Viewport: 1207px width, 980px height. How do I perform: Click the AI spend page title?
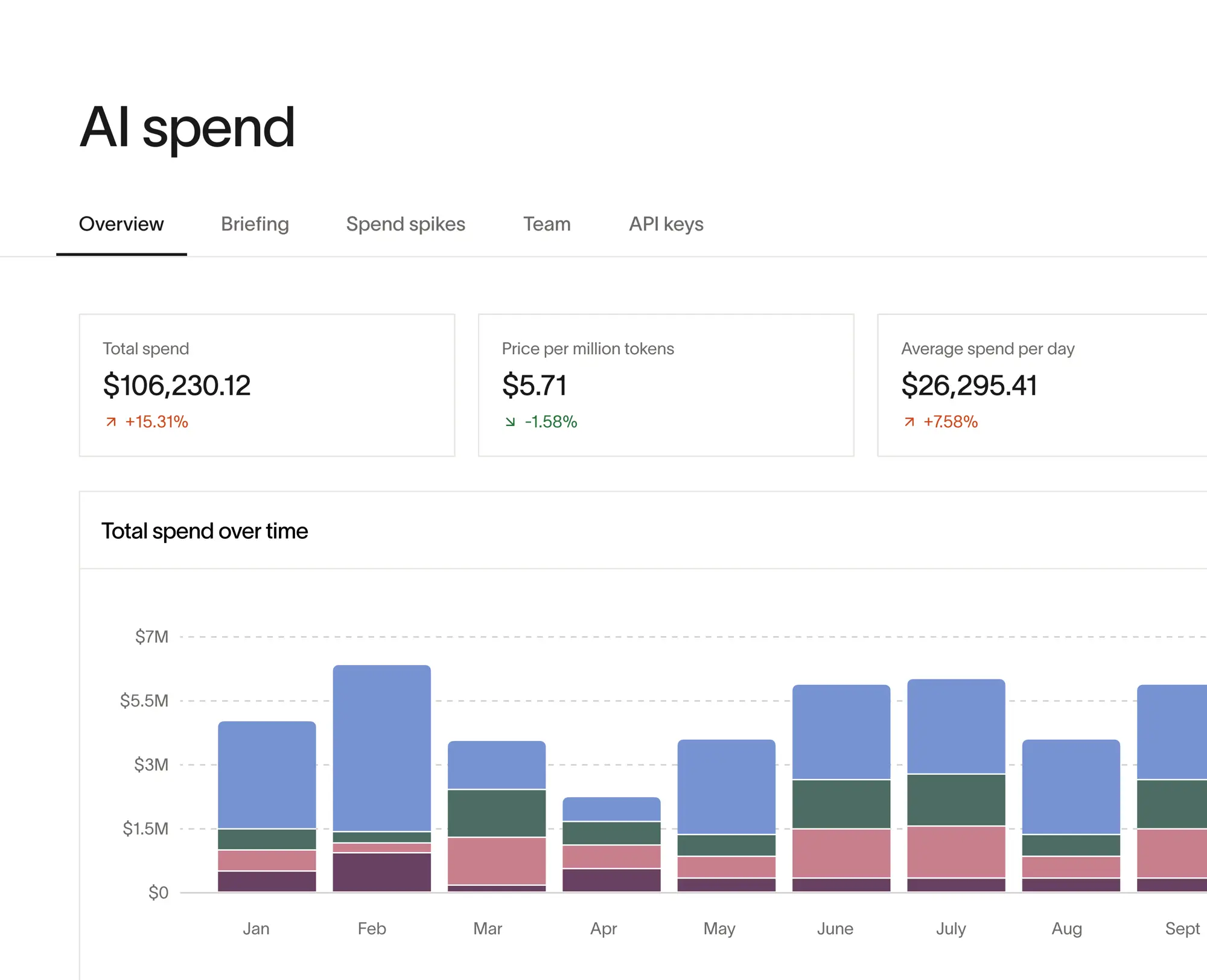pyautogui.click(x=187, y=127)
